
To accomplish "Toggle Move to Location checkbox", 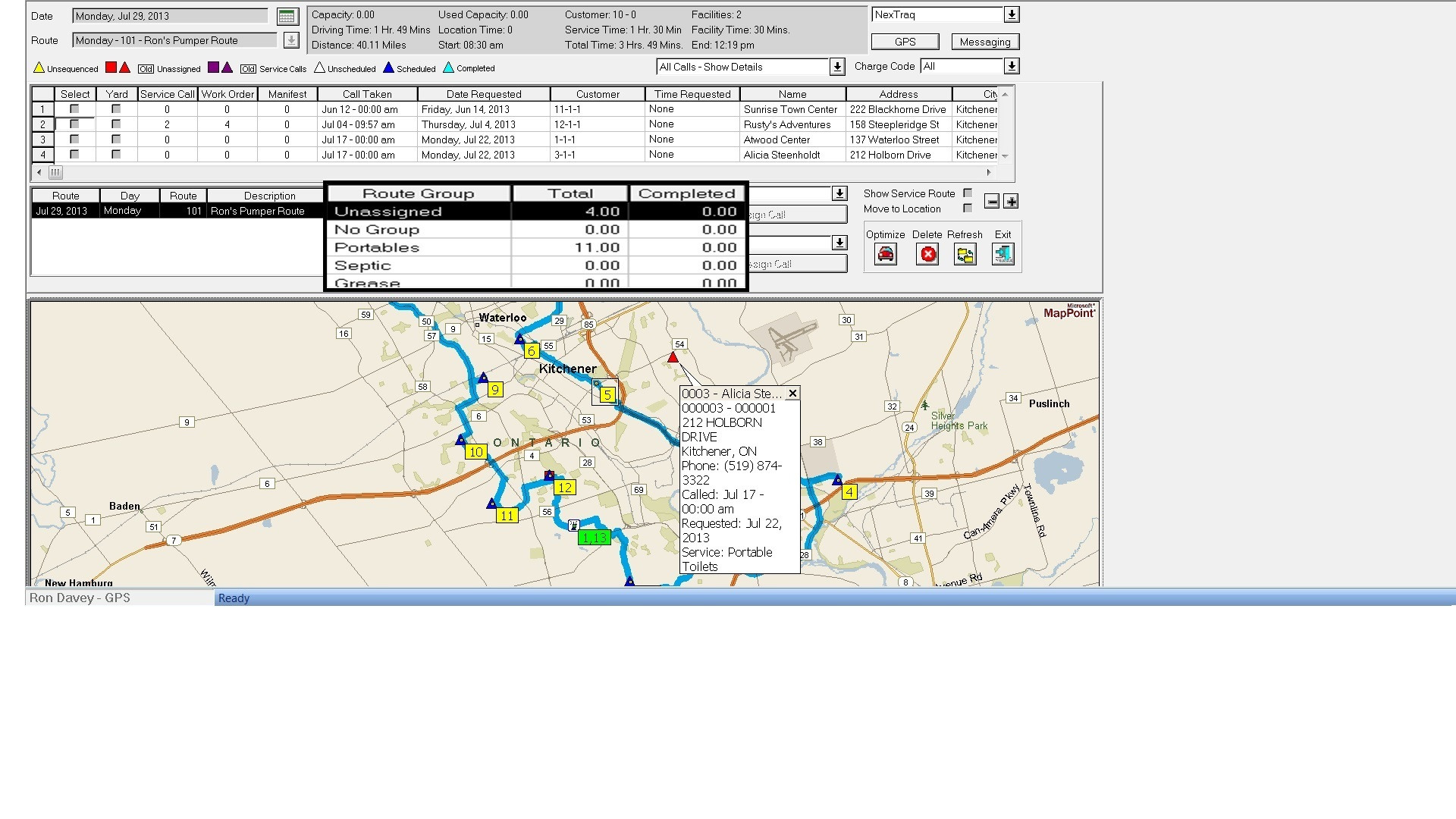I will point(968,209).
